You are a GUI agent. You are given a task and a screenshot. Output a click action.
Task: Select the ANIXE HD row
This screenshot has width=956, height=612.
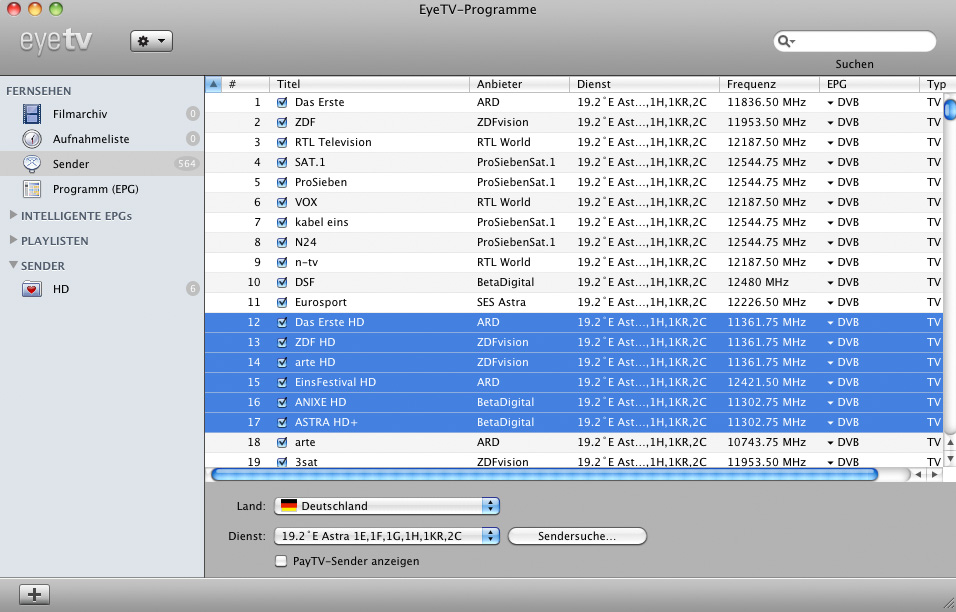(x=574, y=402)
